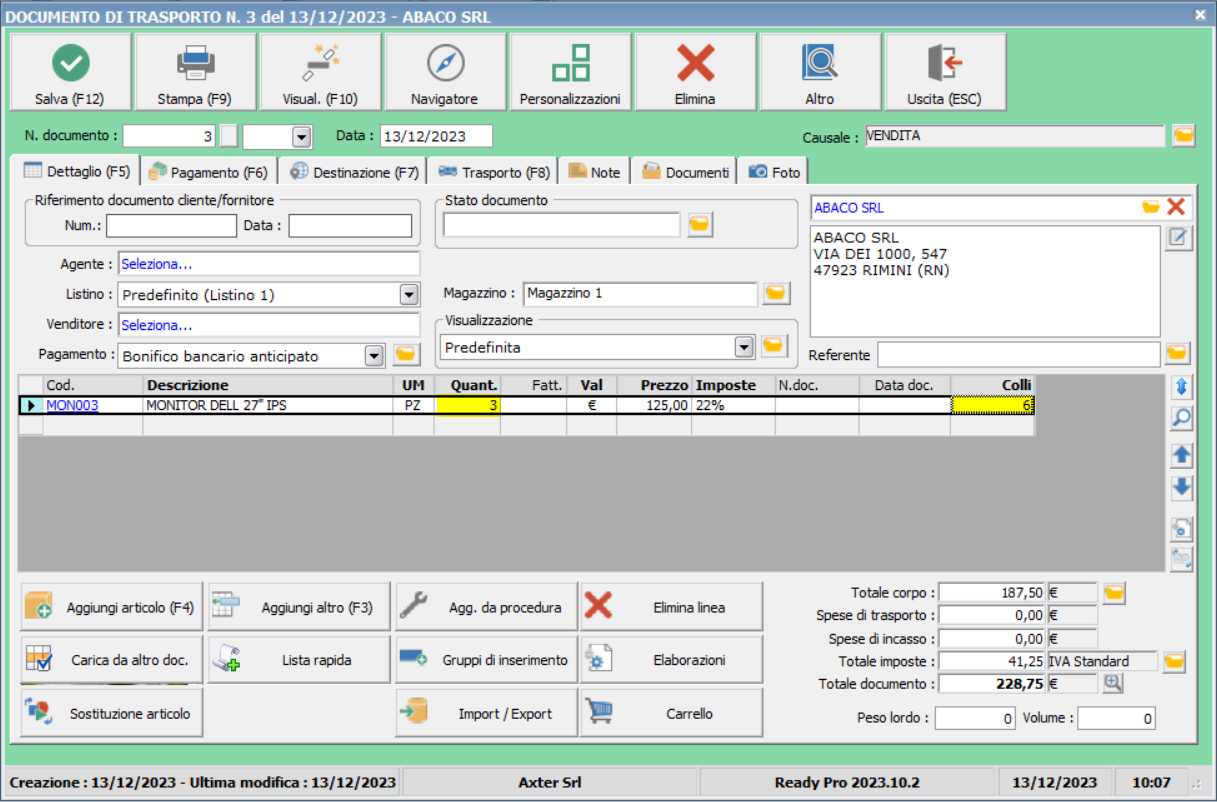Move row up with blue up arrow
This screenshot has width=1217, height=802.
pos(1181,455)
